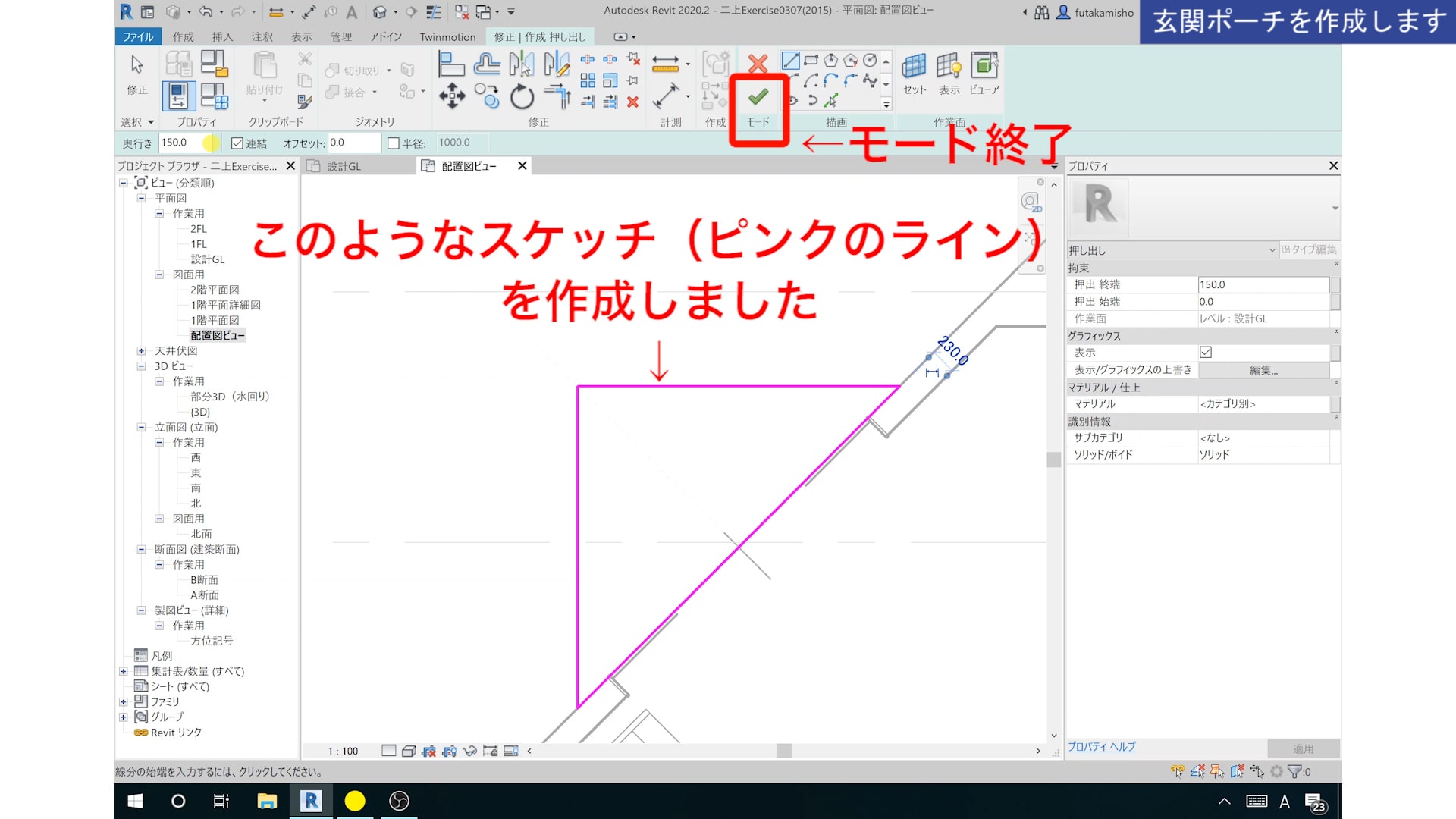
Task: Expand the 天井伏図 tree node
Action: (x=141, y=351)
